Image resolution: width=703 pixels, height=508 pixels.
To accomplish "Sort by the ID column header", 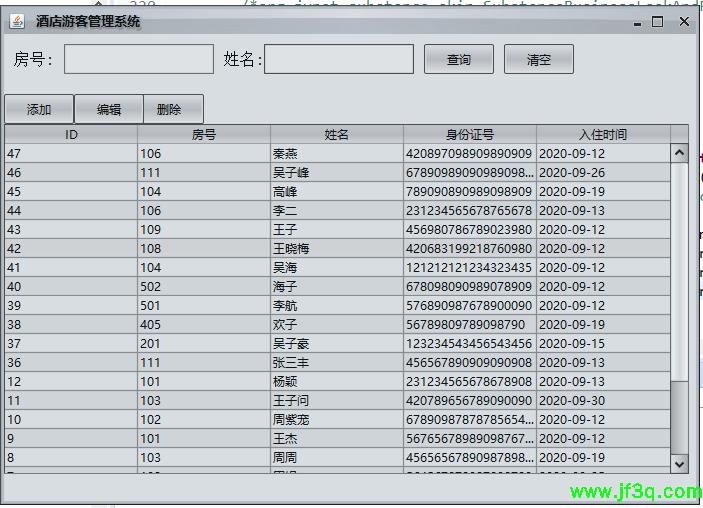I will [x=71, y=135].
